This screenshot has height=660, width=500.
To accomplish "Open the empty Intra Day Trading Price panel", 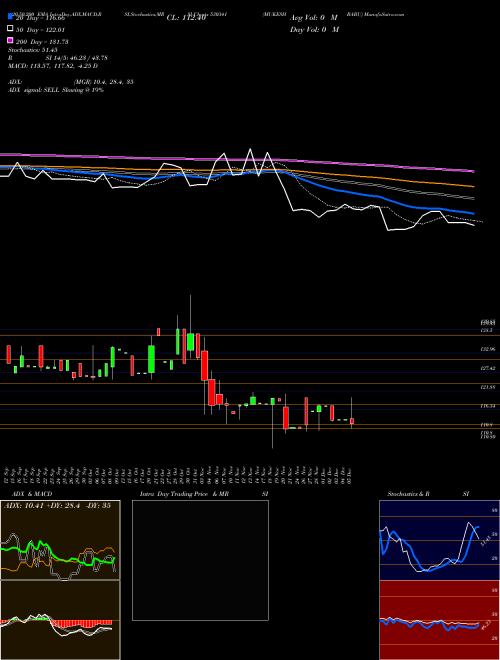I will (200, 560).
